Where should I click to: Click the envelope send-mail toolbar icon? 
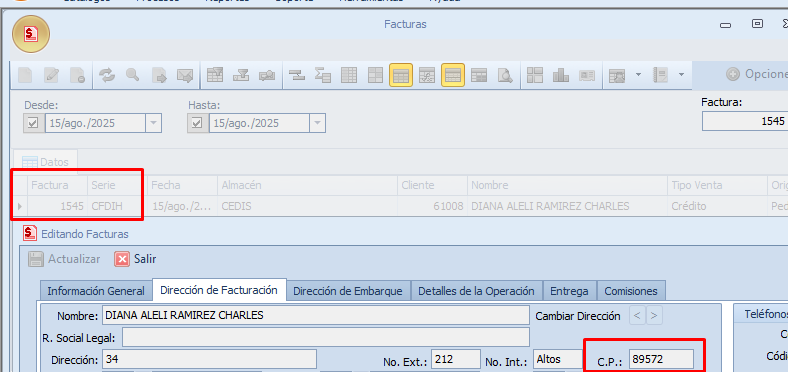[185, 75]
